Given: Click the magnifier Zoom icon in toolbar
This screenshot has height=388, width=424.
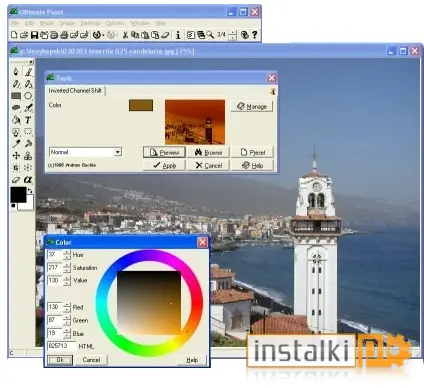Looking at the screenshot, I should tap(210, 35).
